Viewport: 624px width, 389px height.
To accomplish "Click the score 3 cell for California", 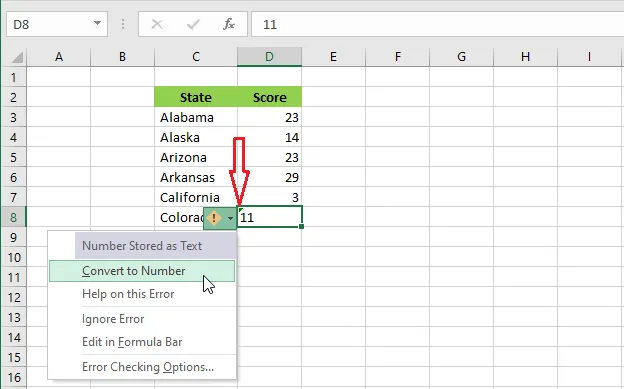I will pos(270,197).
